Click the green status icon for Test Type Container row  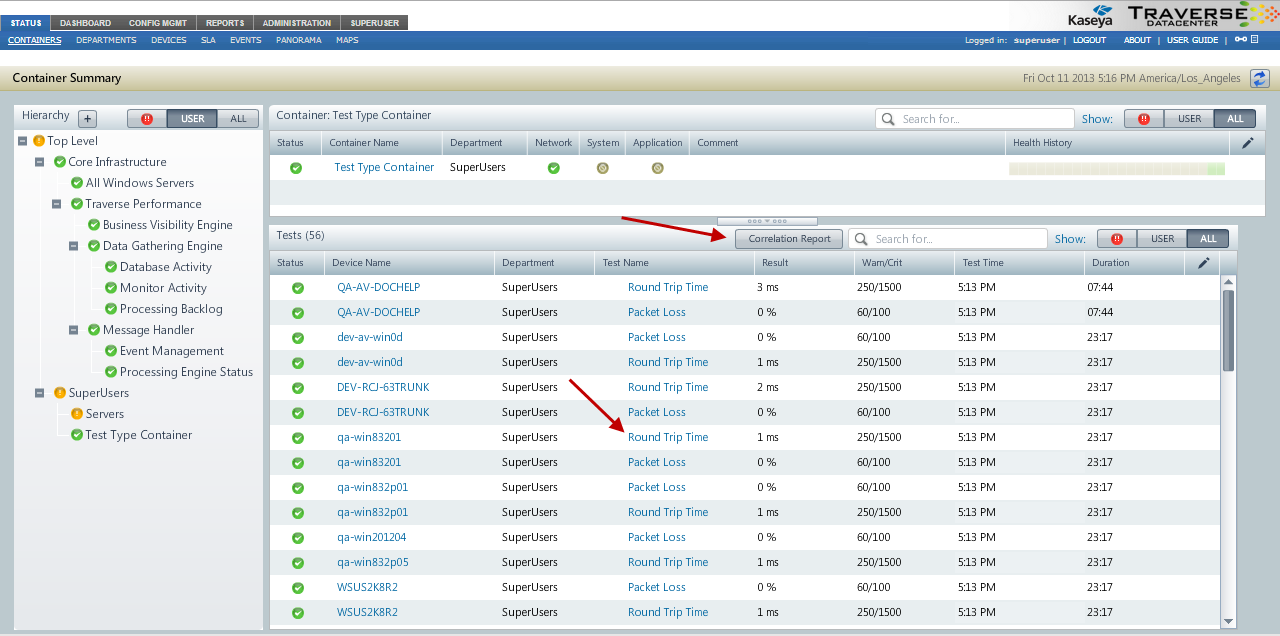[x=296, y=168]
